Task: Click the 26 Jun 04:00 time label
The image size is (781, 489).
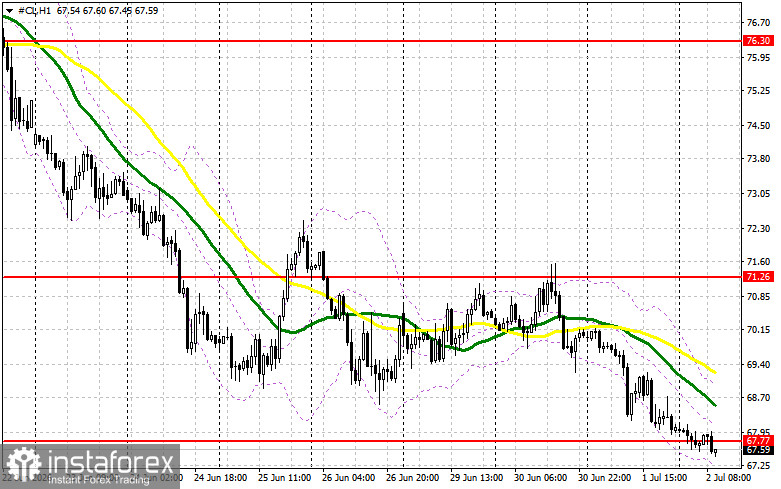Action: [x=348, y=478]
